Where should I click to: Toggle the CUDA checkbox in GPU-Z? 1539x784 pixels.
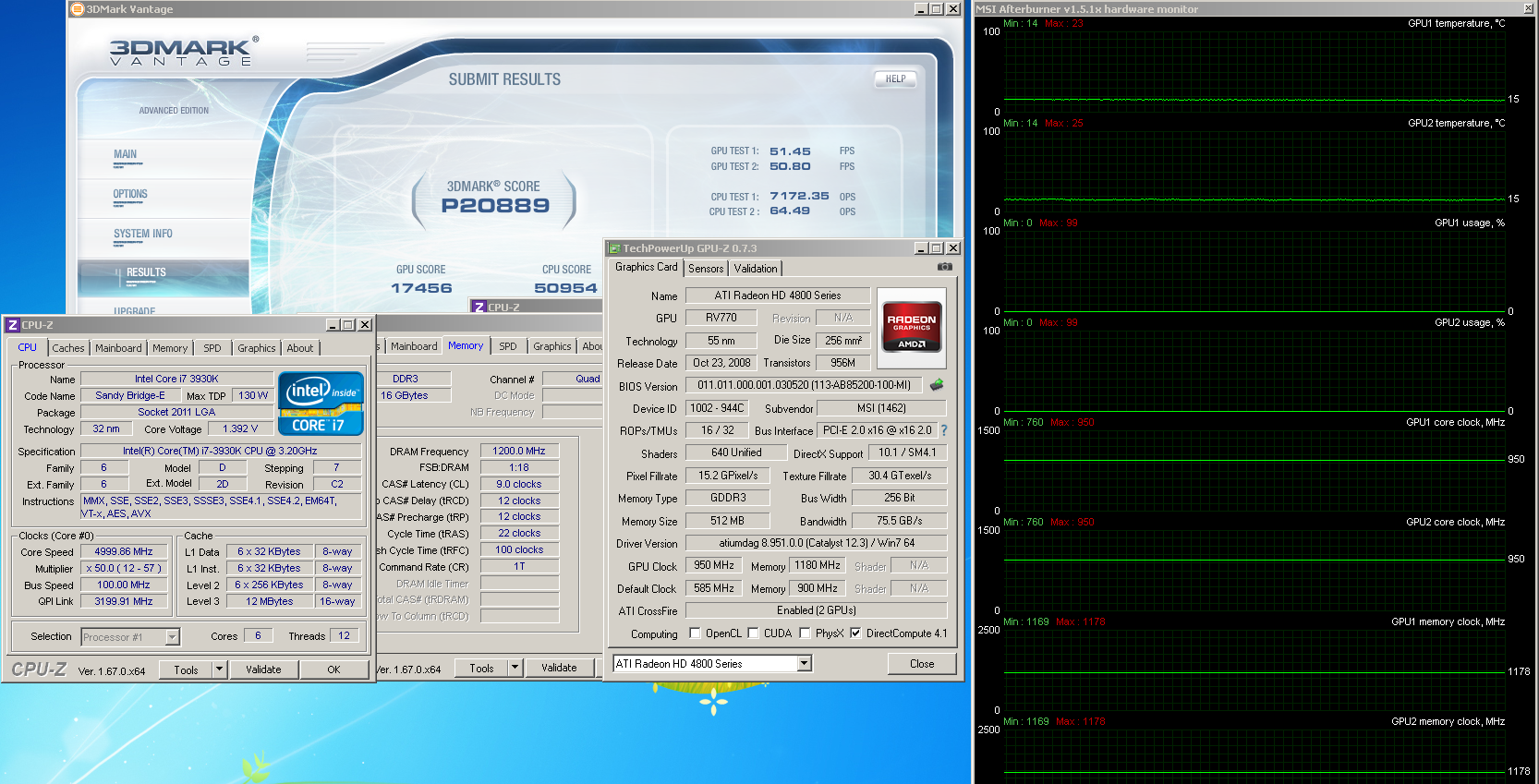coord(753,633)
